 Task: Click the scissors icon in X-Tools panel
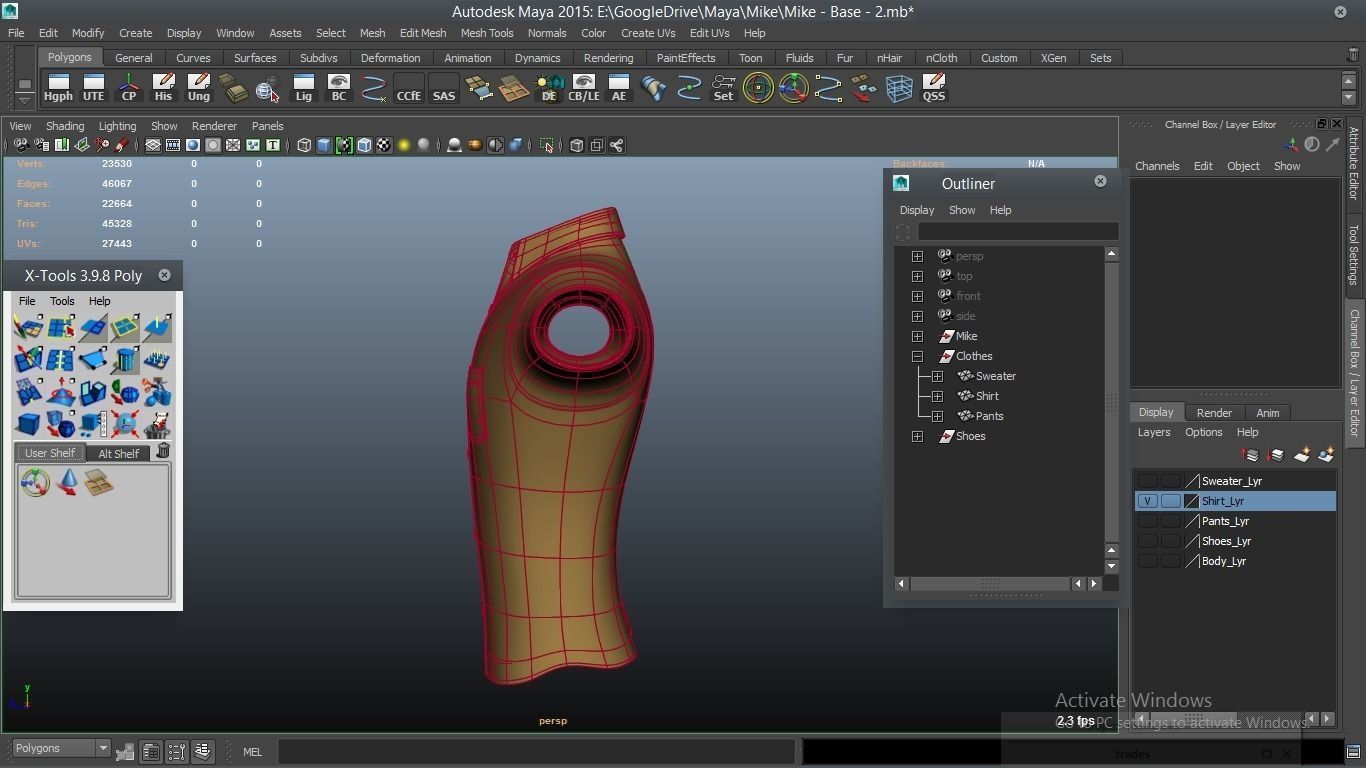[x=157, y=393]
